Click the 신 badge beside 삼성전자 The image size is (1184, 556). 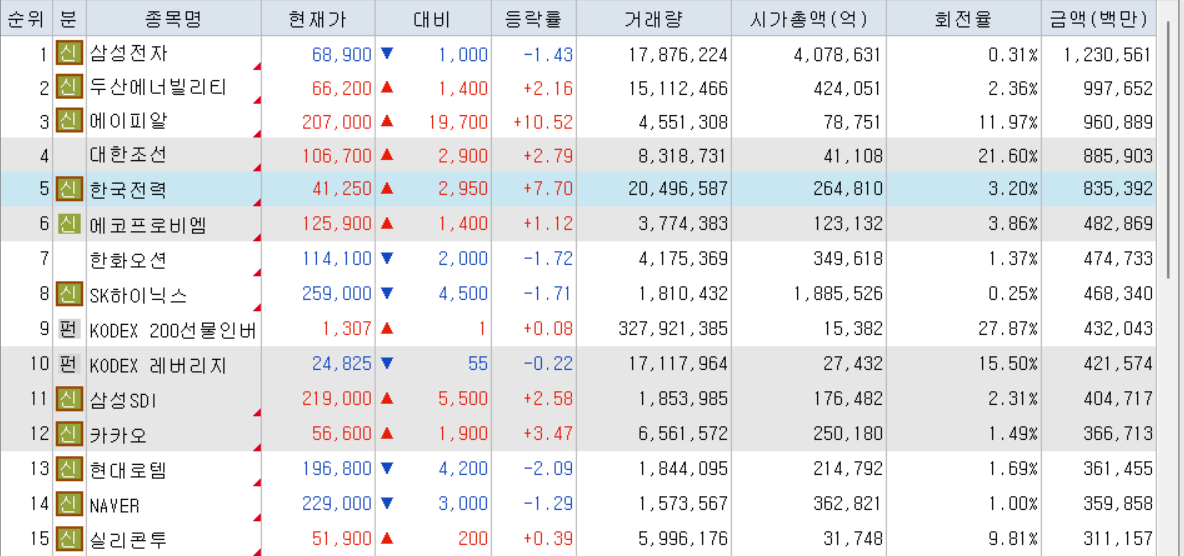[69, 54]
